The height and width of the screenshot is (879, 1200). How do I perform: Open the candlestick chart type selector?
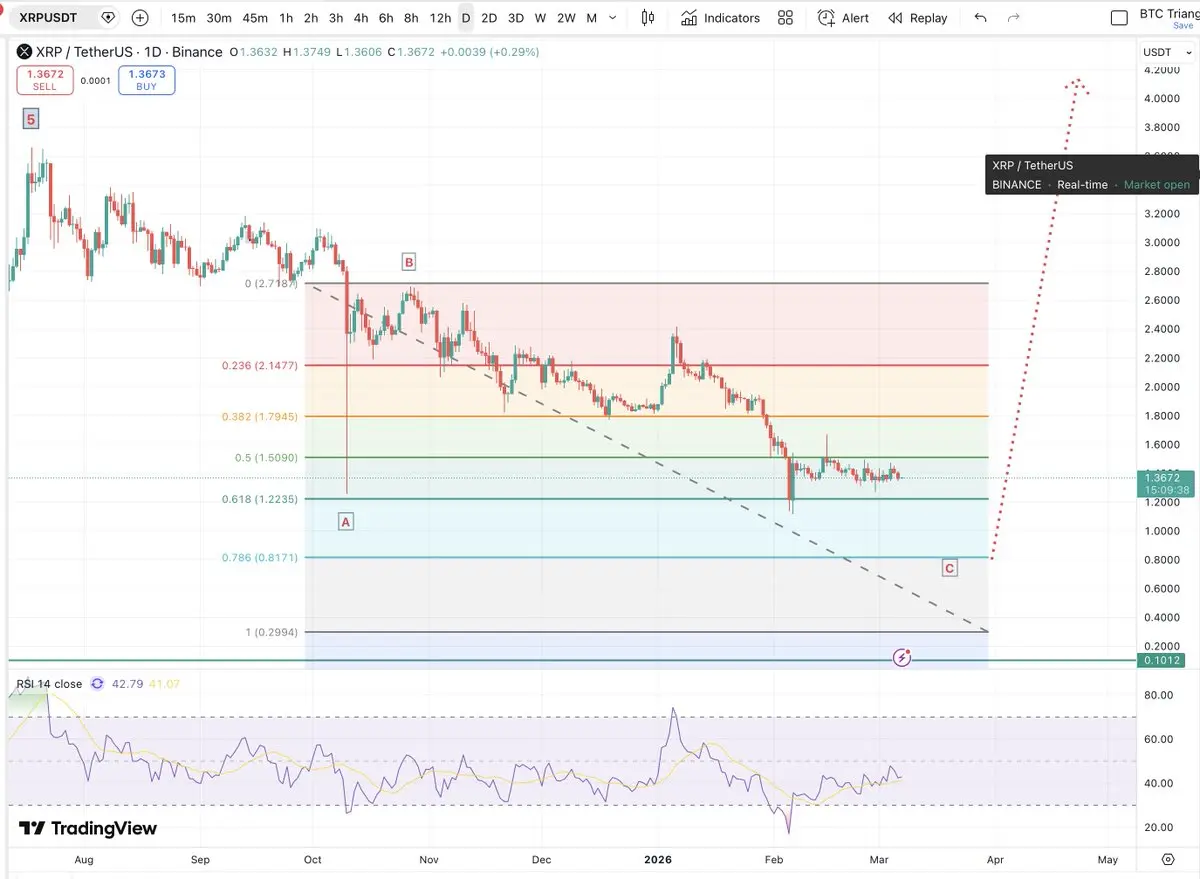click(x=648, y=18)
